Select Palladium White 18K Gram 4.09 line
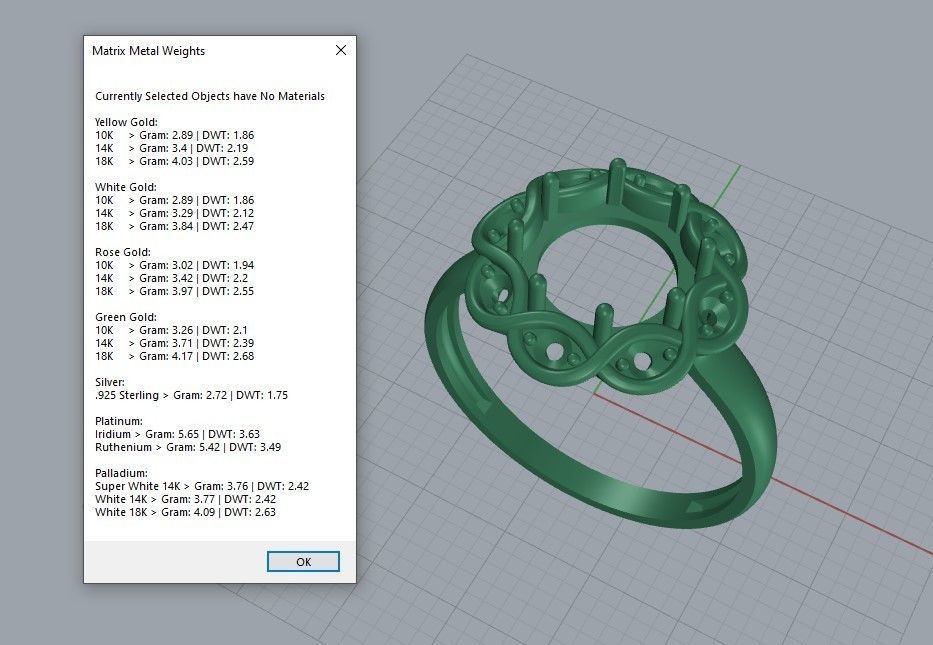 tap(185, 512)
